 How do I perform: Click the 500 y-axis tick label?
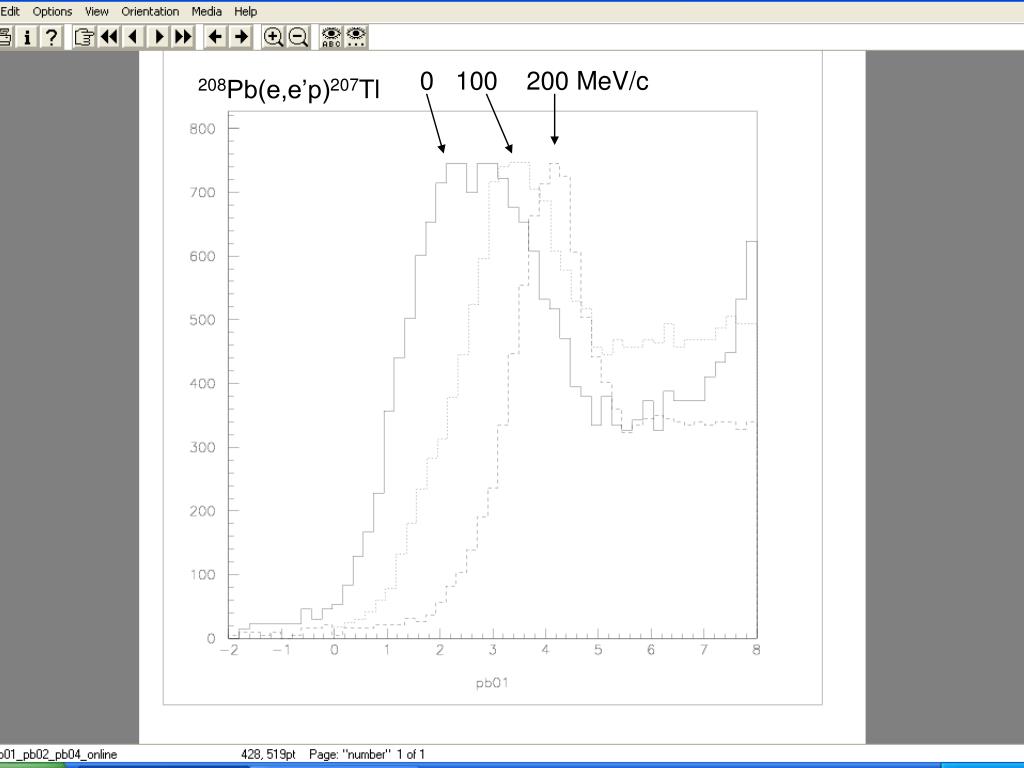202,320
